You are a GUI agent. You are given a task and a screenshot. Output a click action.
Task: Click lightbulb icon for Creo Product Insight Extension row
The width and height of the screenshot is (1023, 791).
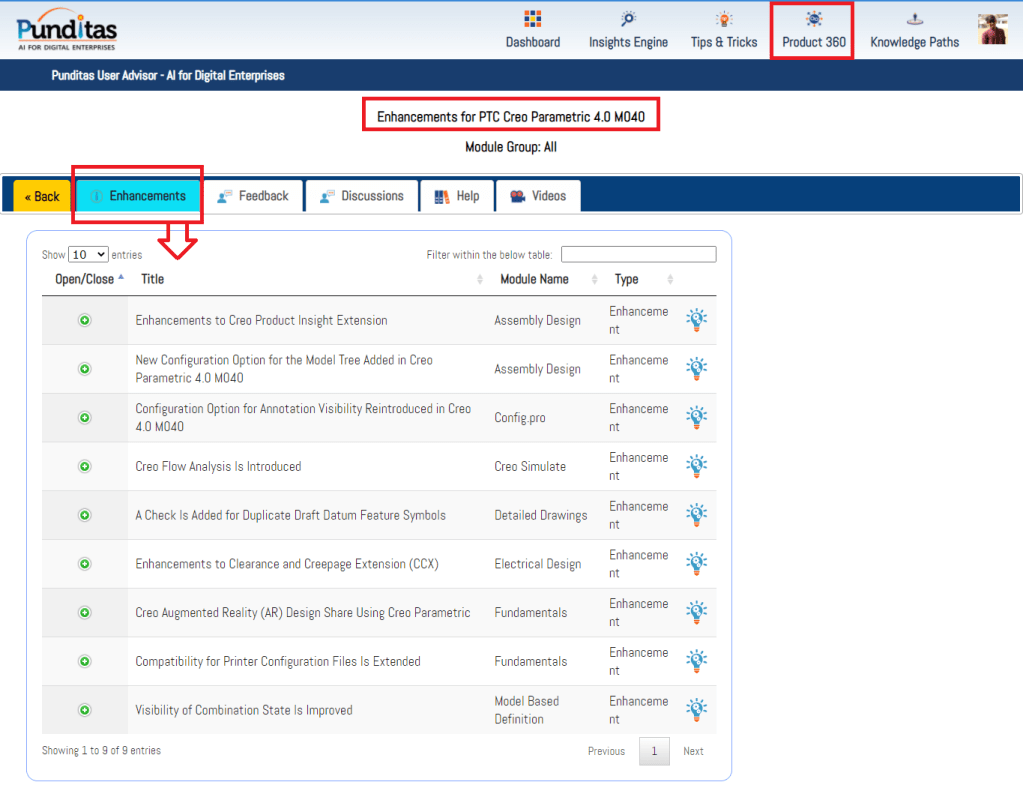pos(696,320)
